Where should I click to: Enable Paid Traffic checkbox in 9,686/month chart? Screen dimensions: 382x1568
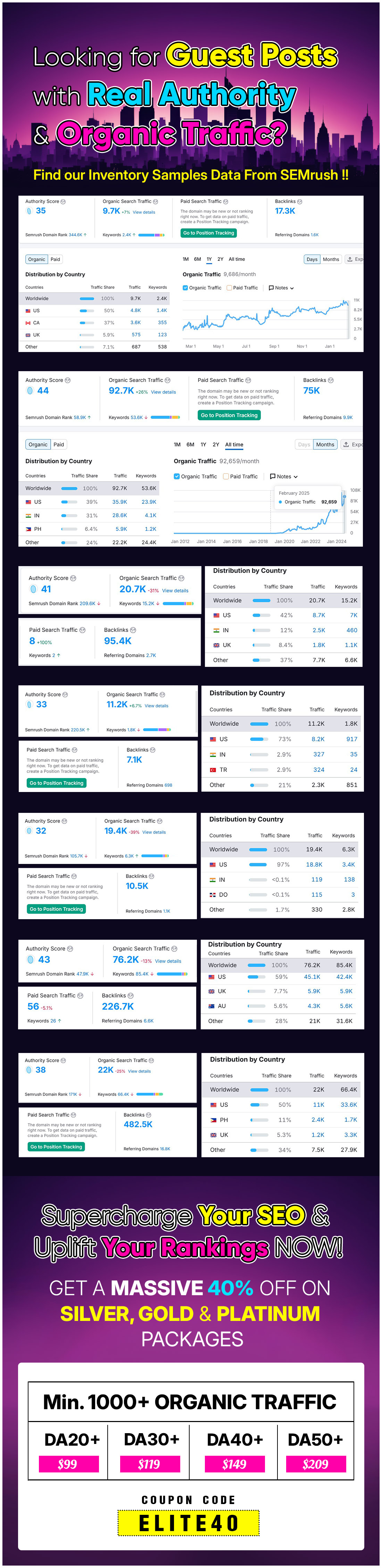click(x=229, y=288)
